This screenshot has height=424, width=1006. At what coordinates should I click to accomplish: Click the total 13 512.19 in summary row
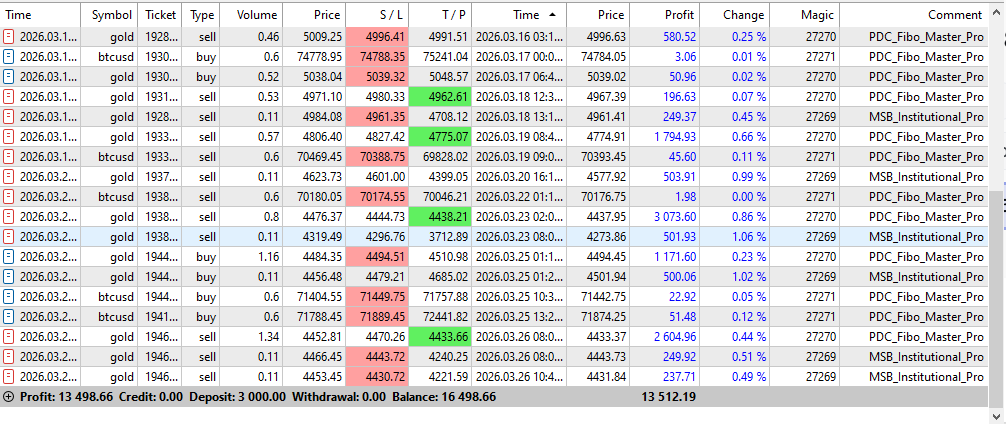(669, 397)
